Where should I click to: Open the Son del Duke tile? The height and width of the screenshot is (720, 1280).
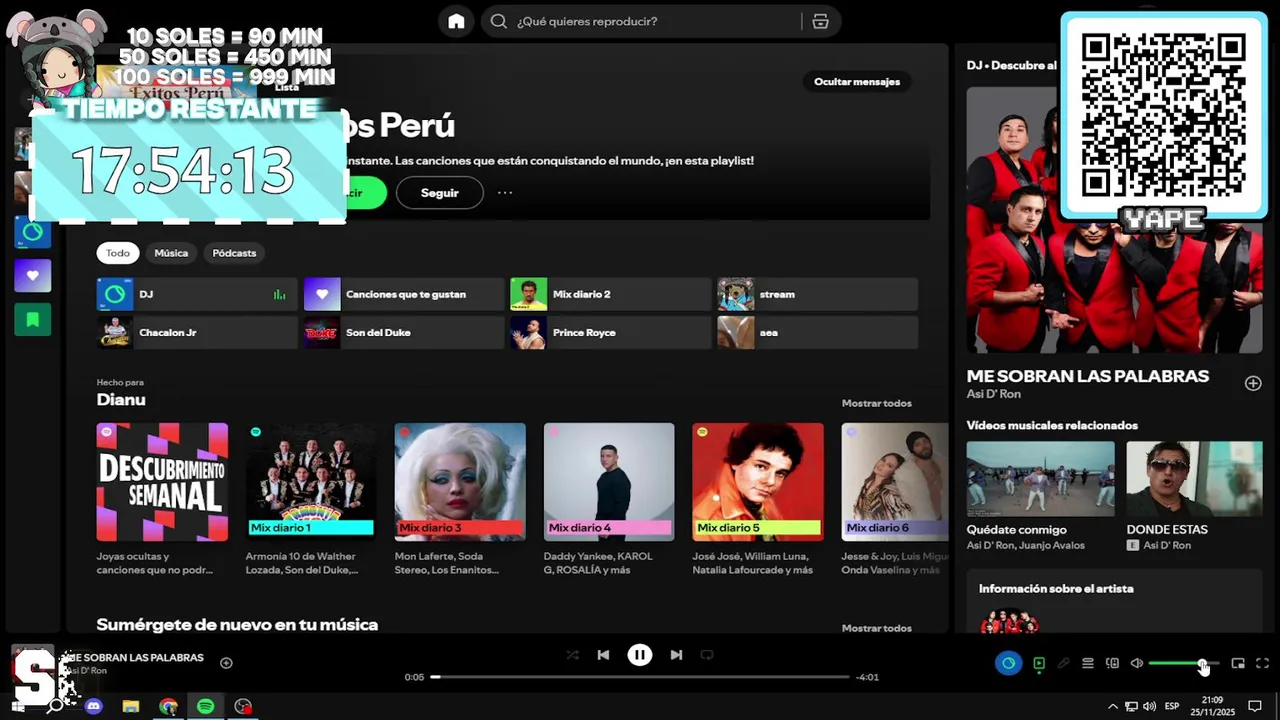[x=404, y=332]
